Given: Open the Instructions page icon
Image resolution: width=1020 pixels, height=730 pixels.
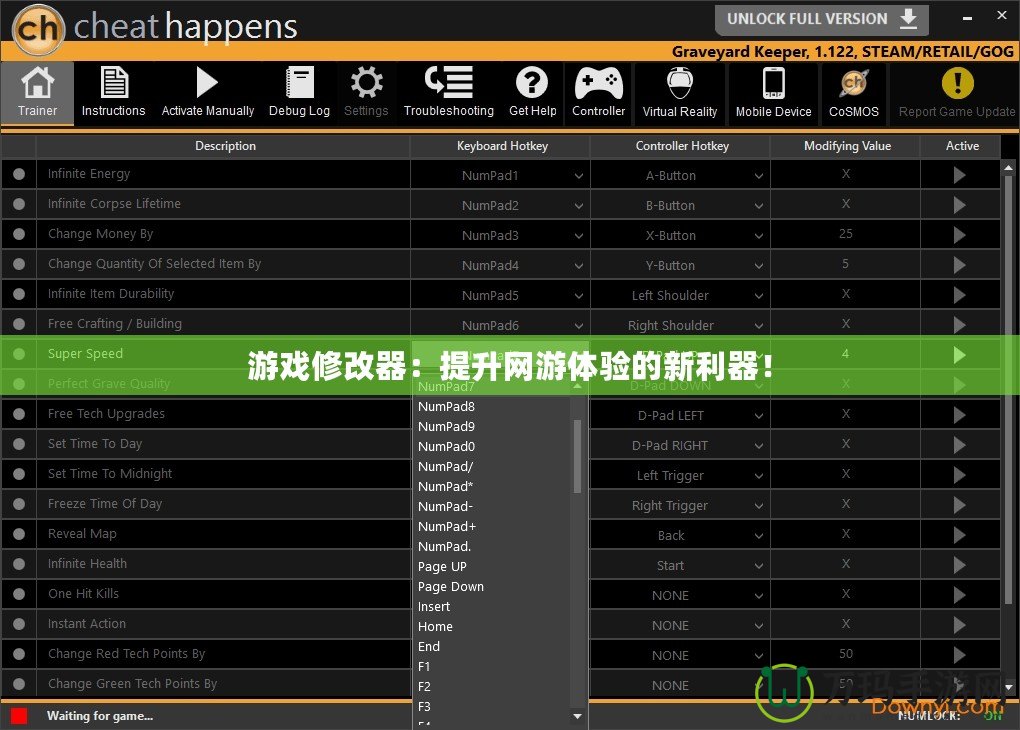Looking at the screenshot, I should (114, 83).
